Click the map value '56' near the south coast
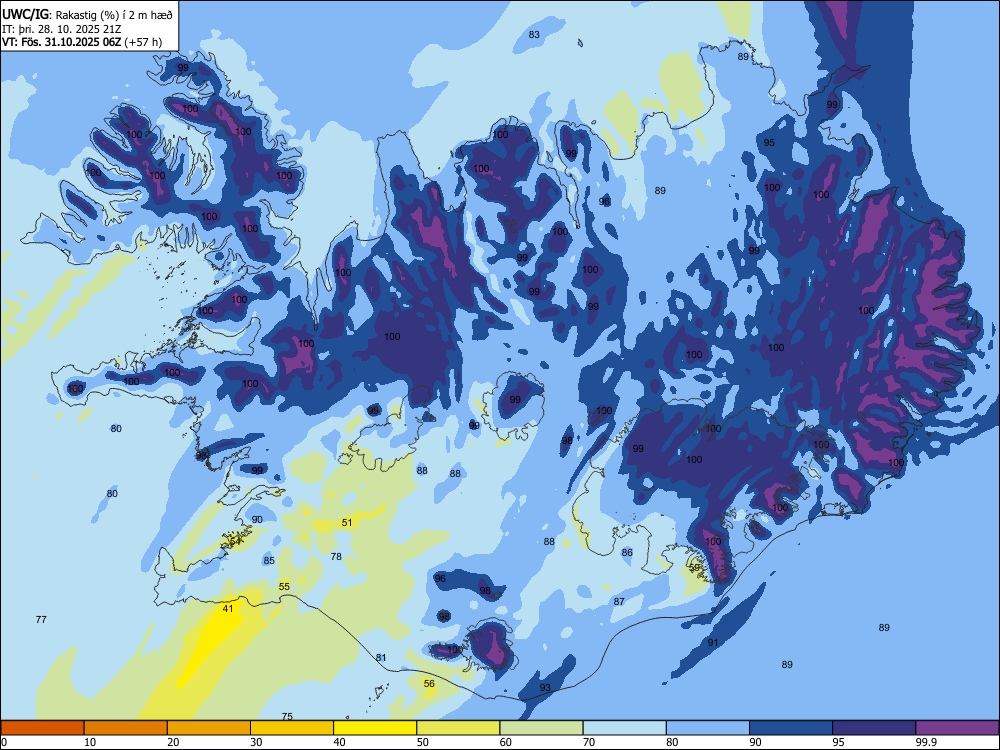Screen dimensions: 1000x750 point(429,684)
